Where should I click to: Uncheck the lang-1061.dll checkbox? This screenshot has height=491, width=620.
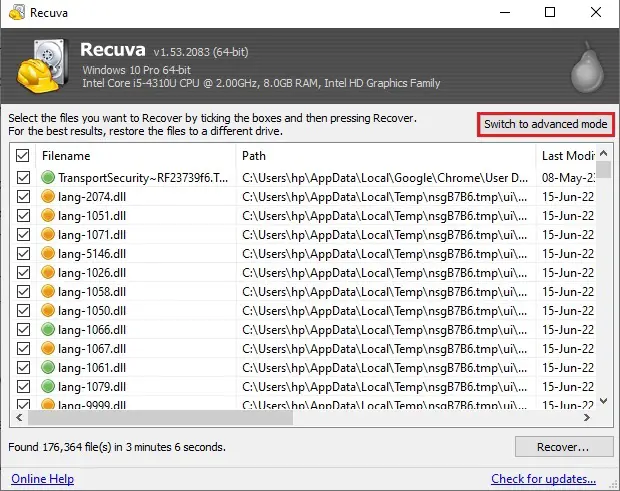point(23,367)
